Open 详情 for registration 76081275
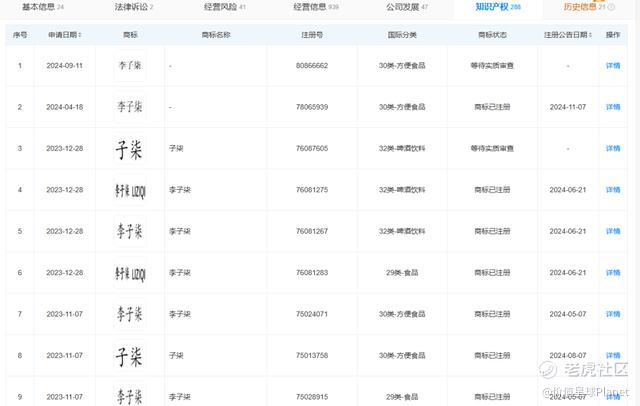Image resolution: width=640 pixels, height=406 pixels. [x=613, y=190]
